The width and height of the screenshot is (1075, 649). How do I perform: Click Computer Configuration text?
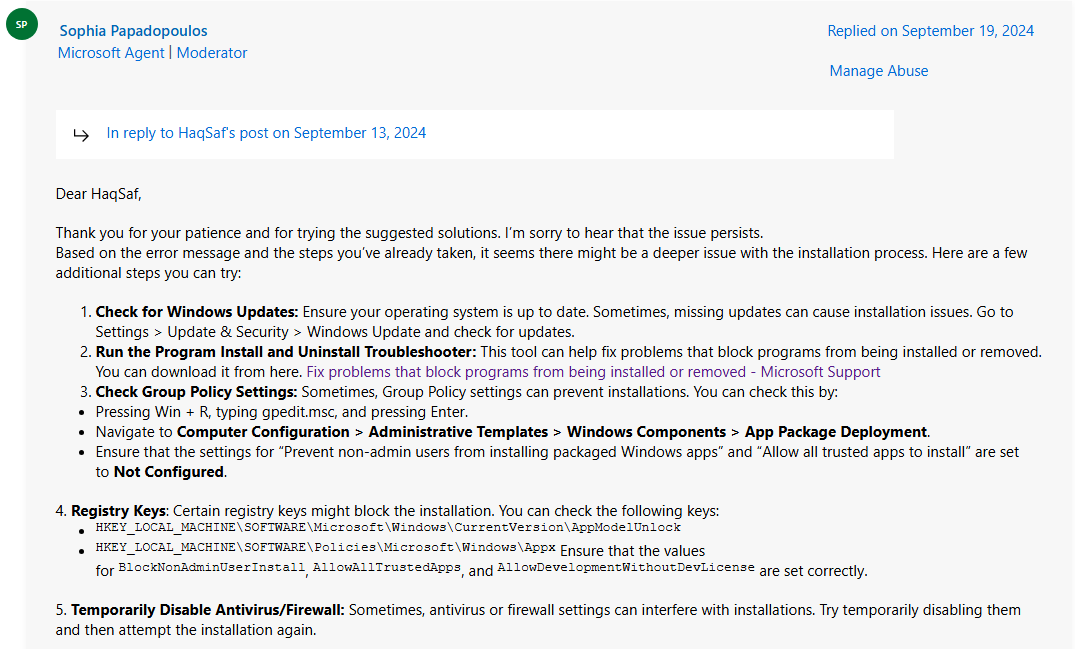[x=263, y=432]
